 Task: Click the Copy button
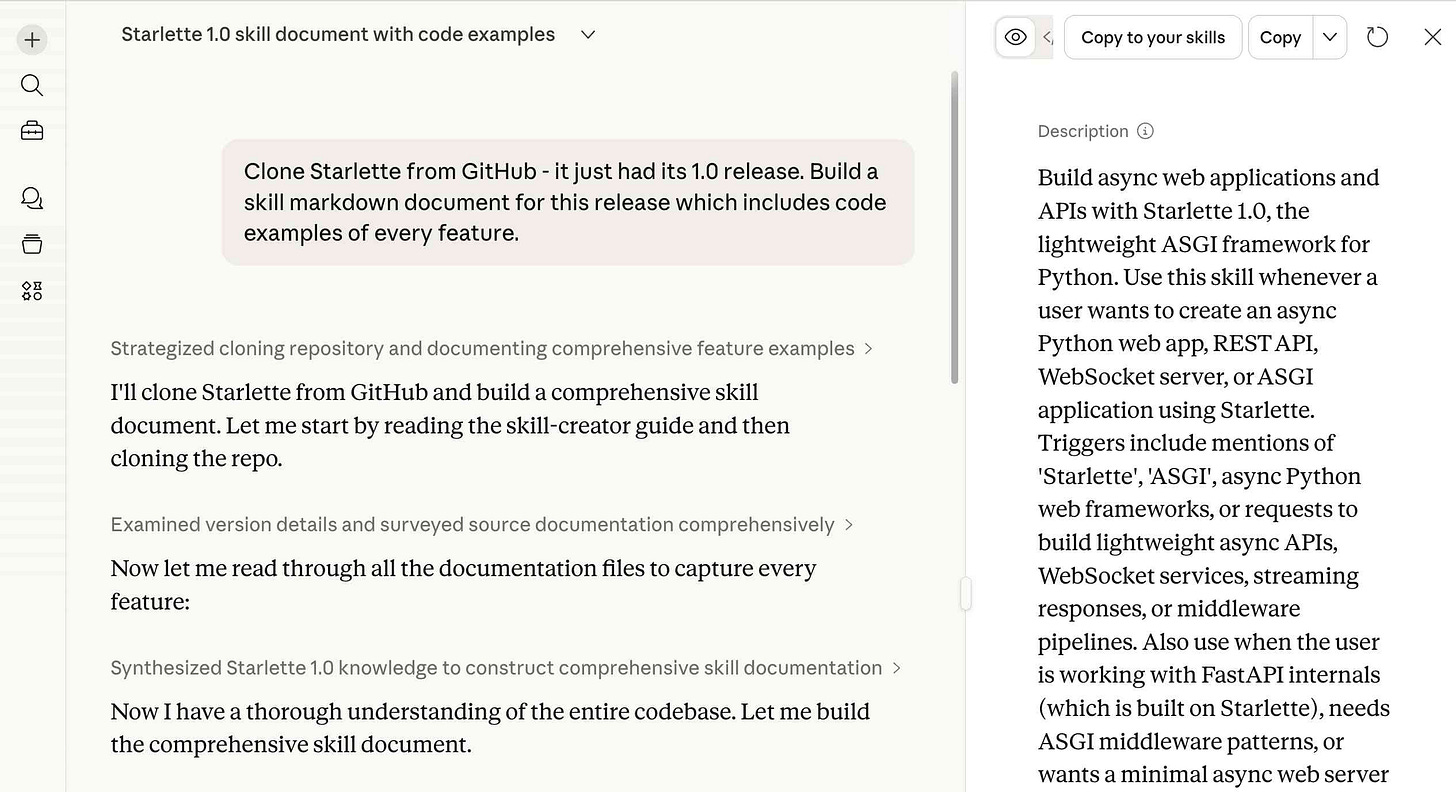(1280, 37)
